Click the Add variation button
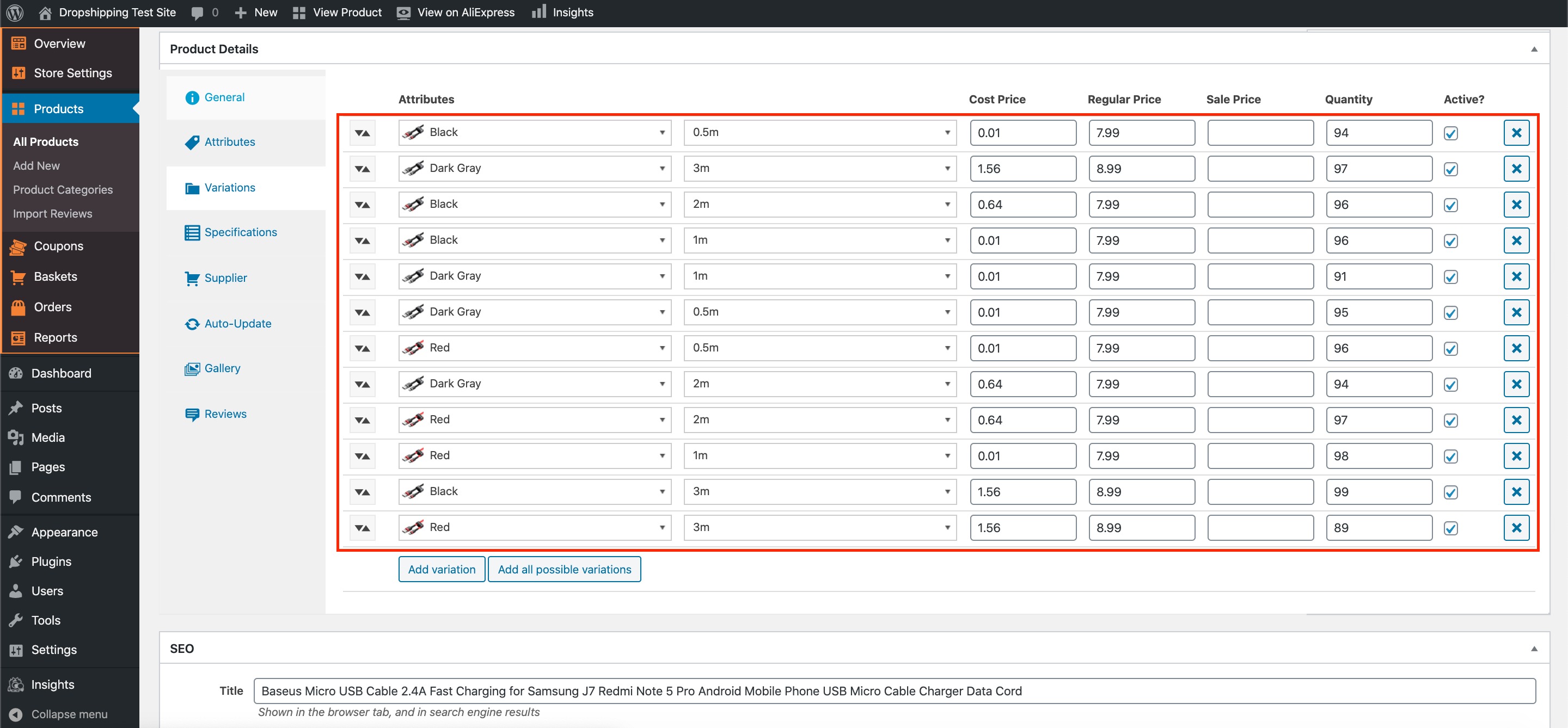This screenshot has height=728, width=1568. [x=442, y=569]
